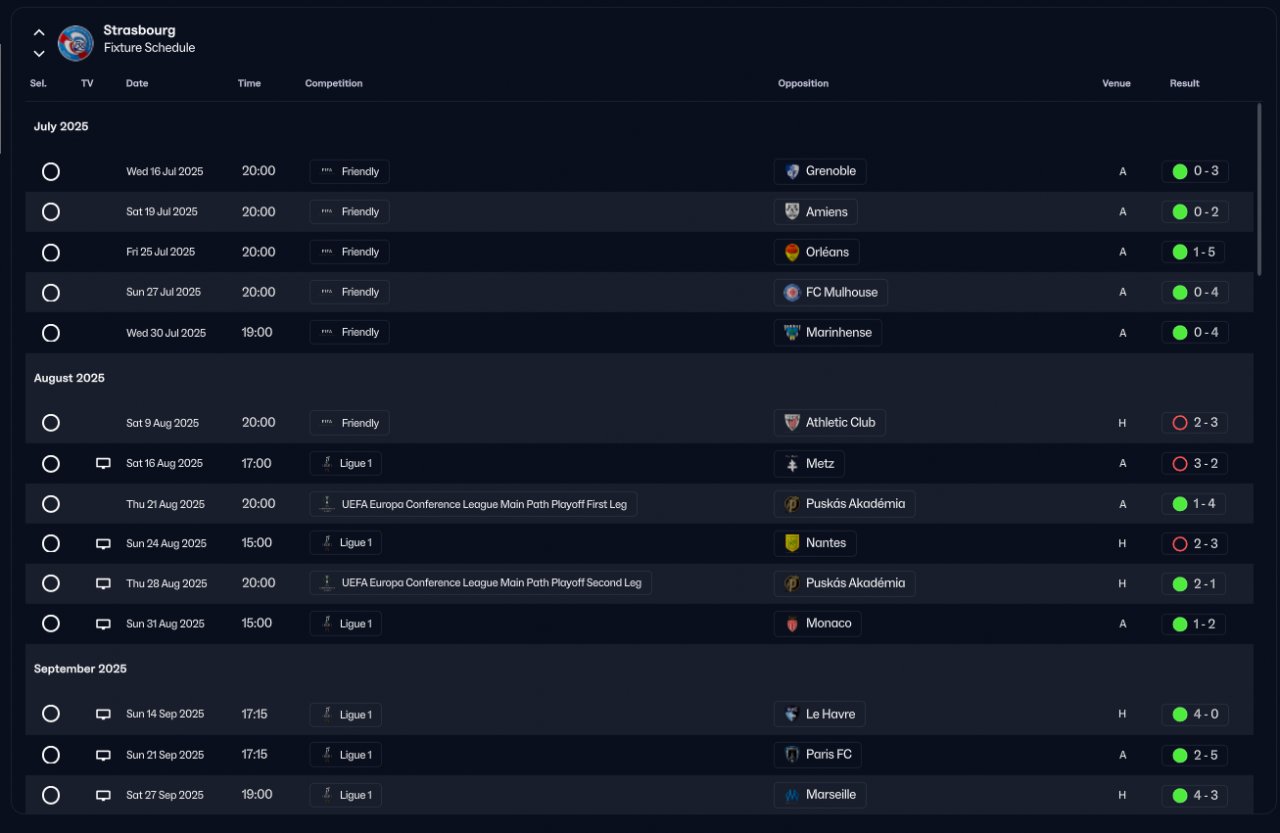
Task: Open the 2 - 5 result against Paris FC
Action: click(1195, 755)
